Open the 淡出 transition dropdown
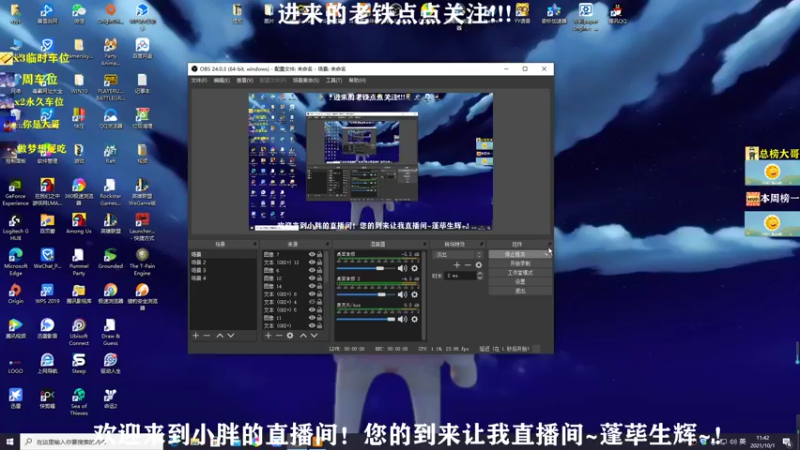Viewport: 800px width, 450px height. [x=457, y=255]
